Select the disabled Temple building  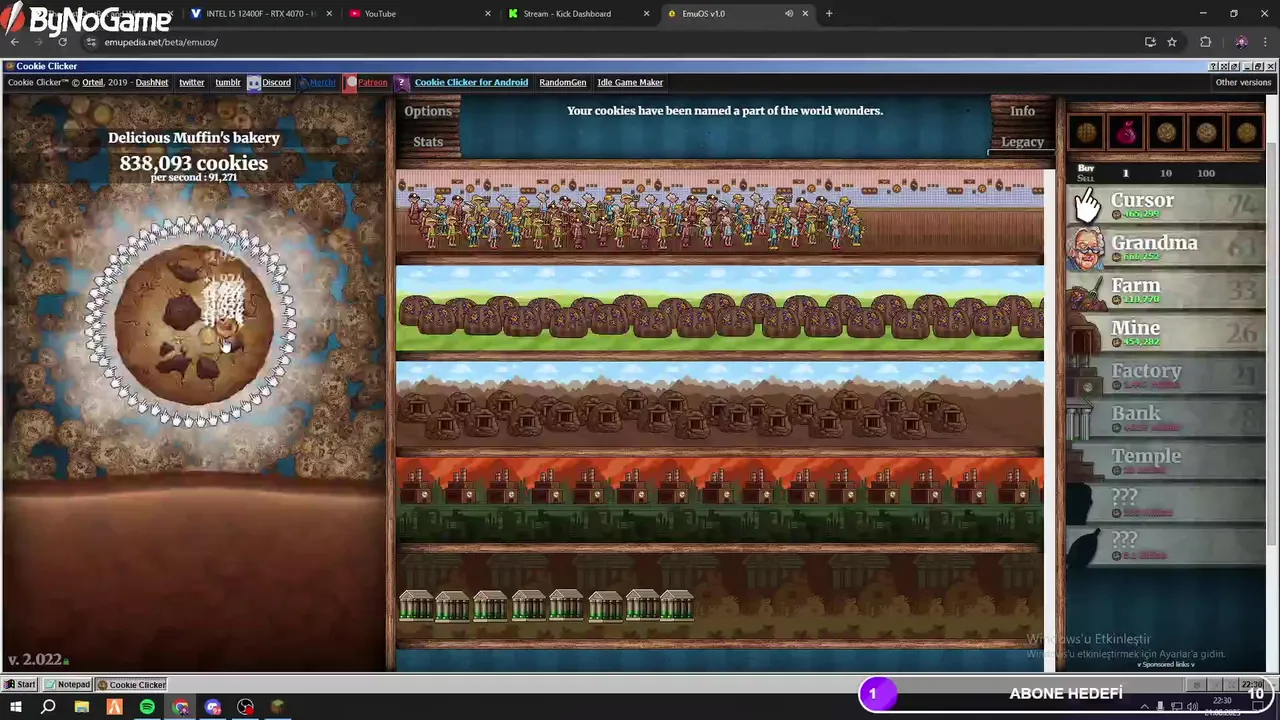click(x=1166, y=460)
